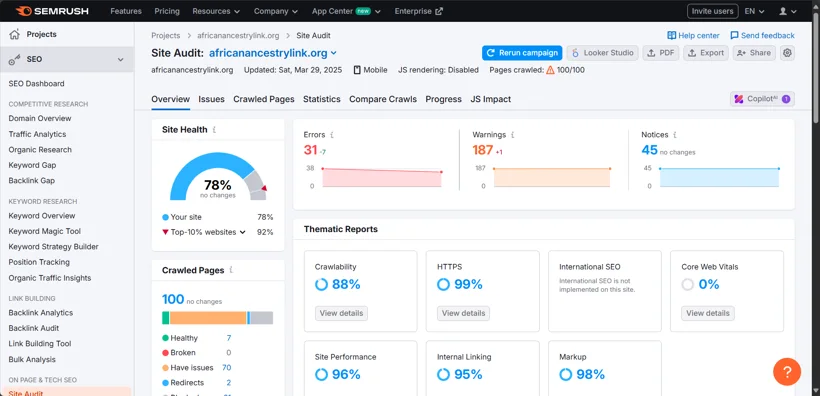Click the 31 errors count

(x=311, y=150)
